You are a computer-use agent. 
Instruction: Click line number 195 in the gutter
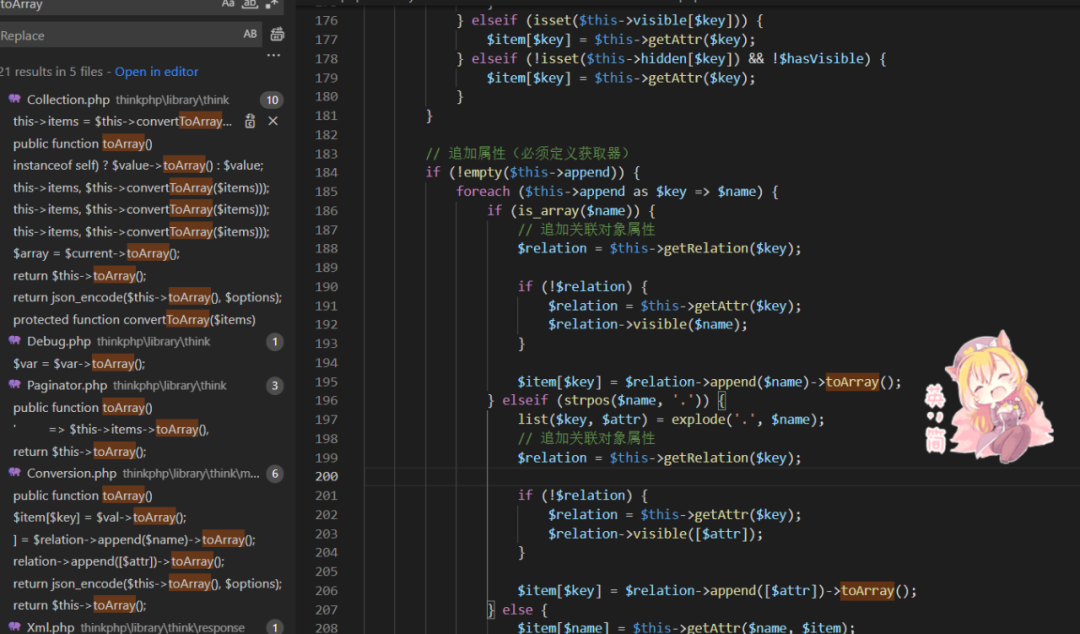tap(326, 382)
